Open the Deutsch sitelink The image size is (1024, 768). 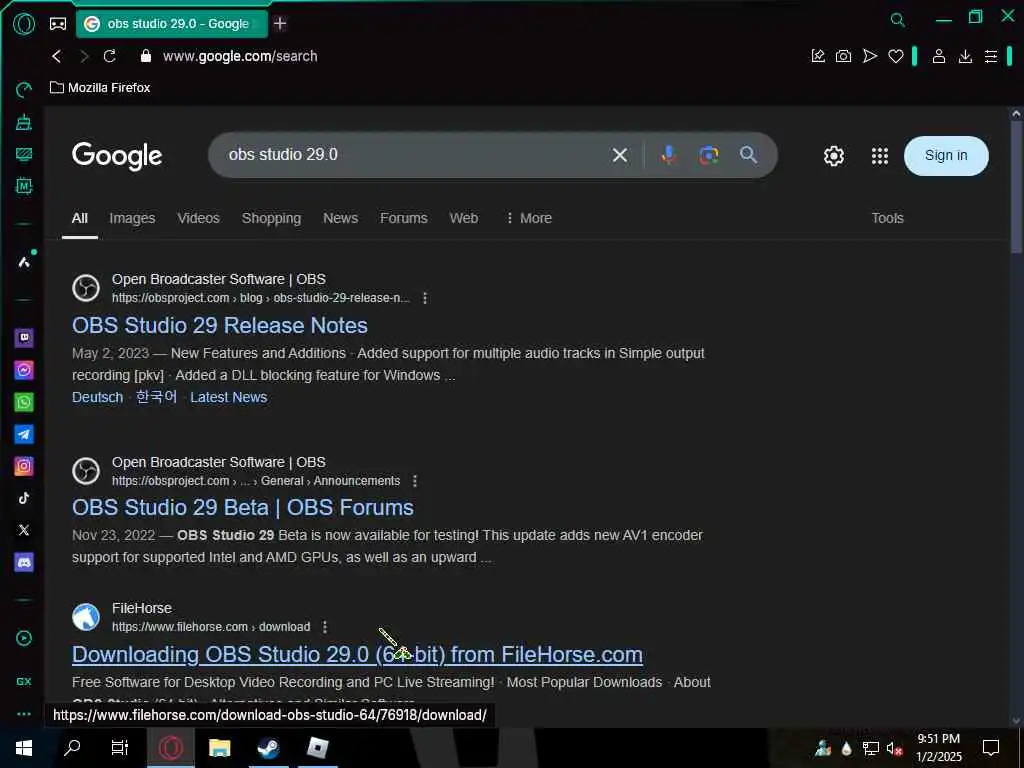click(97, 397)
